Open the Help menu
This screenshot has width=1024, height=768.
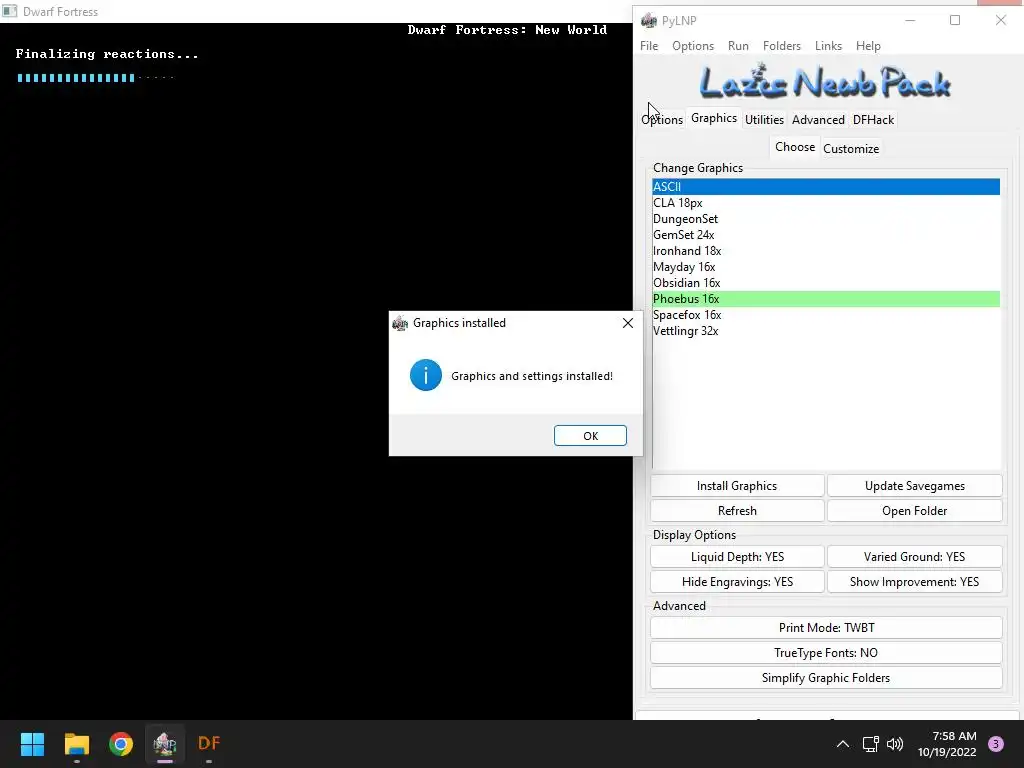coord(868,46)
